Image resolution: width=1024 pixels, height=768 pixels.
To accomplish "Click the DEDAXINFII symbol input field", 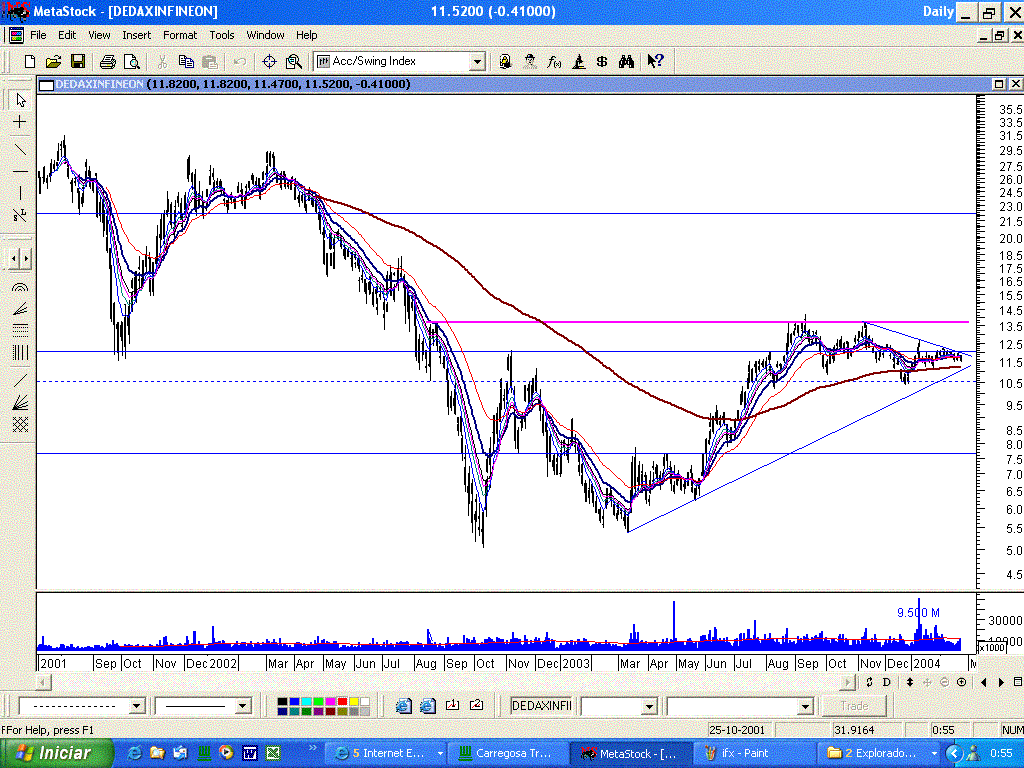I will (x=541, y=706).
